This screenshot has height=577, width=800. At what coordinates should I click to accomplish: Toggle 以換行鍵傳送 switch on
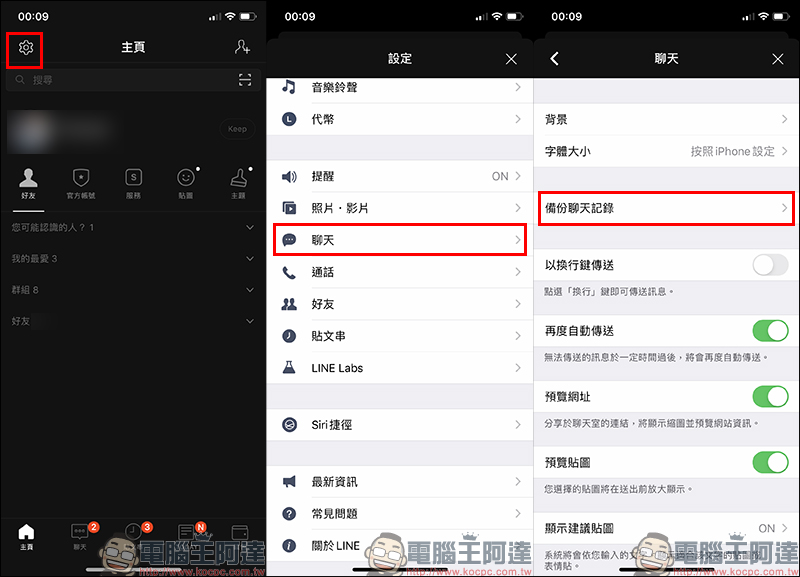coord(770,265)
